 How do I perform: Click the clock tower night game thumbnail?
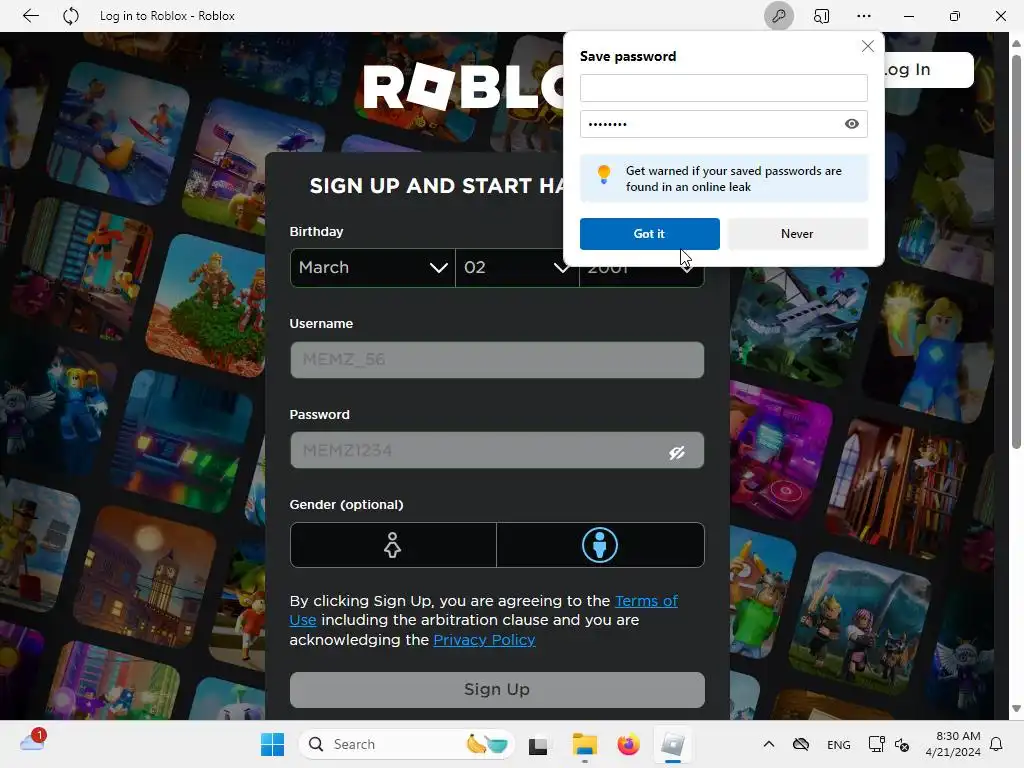point(145,578)
